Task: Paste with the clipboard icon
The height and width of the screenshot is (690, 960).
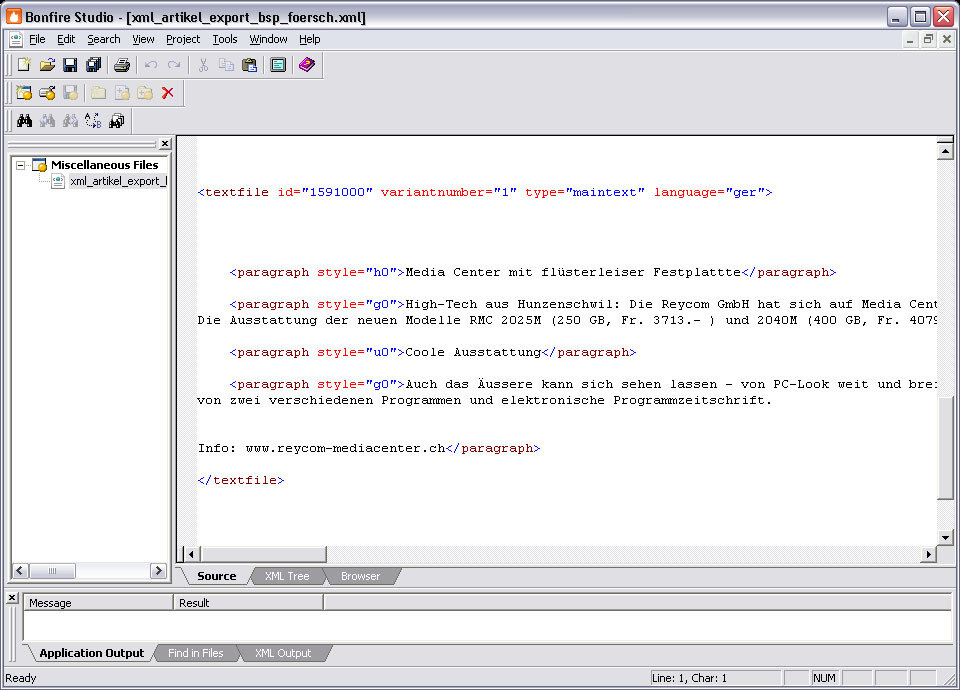Action: [249, 64]
